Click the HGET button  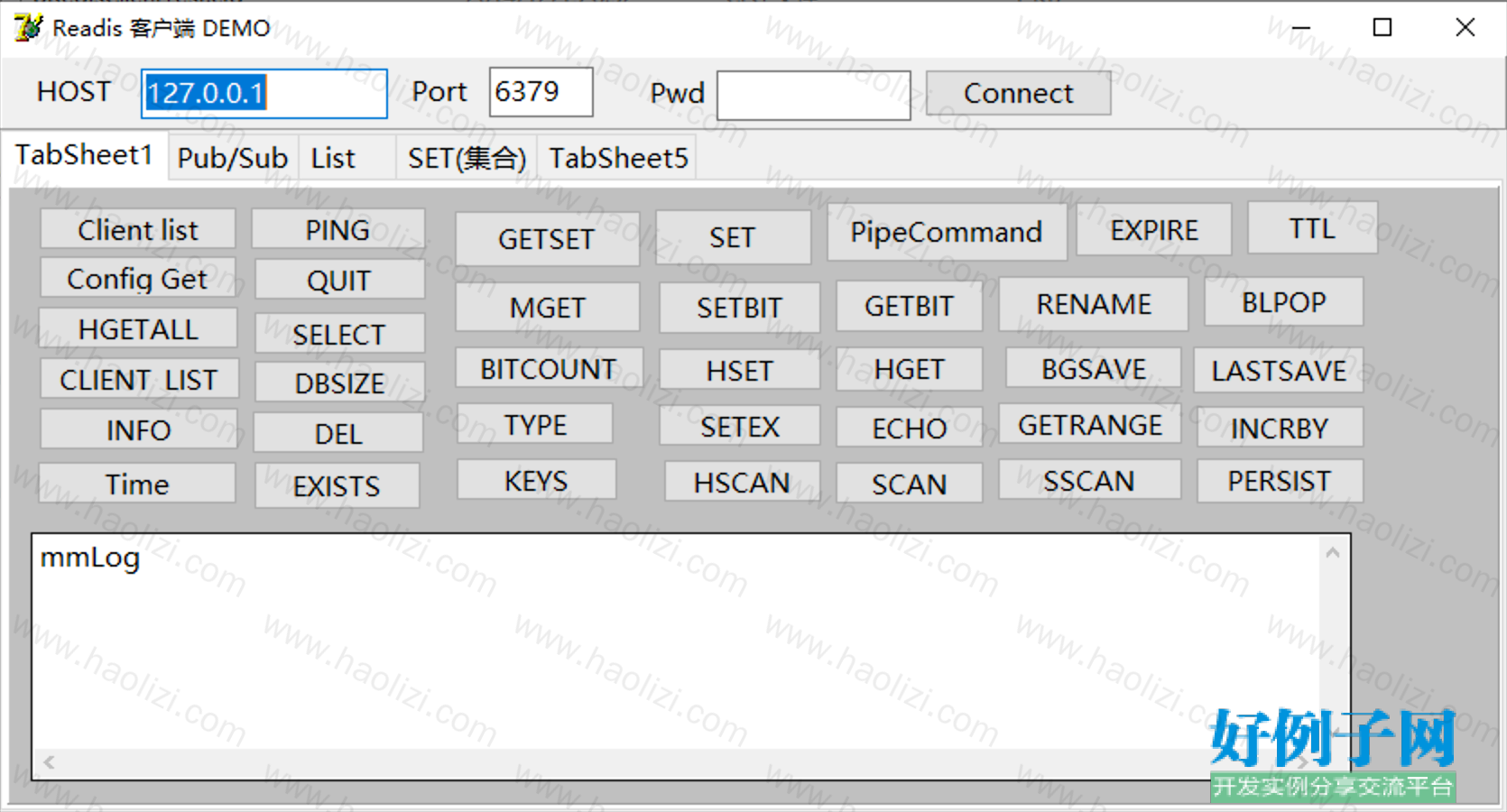tap(909, 369)
